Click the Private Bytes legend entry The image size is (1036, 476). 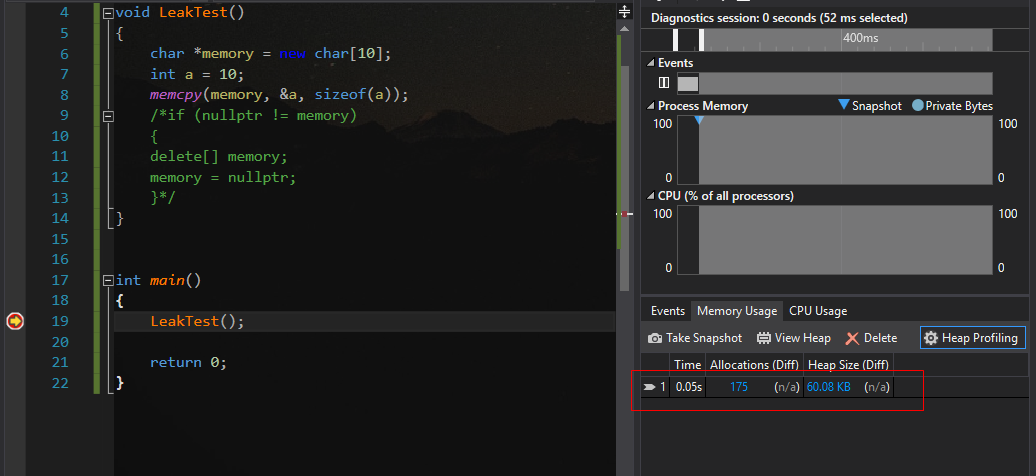pos(952,106)
